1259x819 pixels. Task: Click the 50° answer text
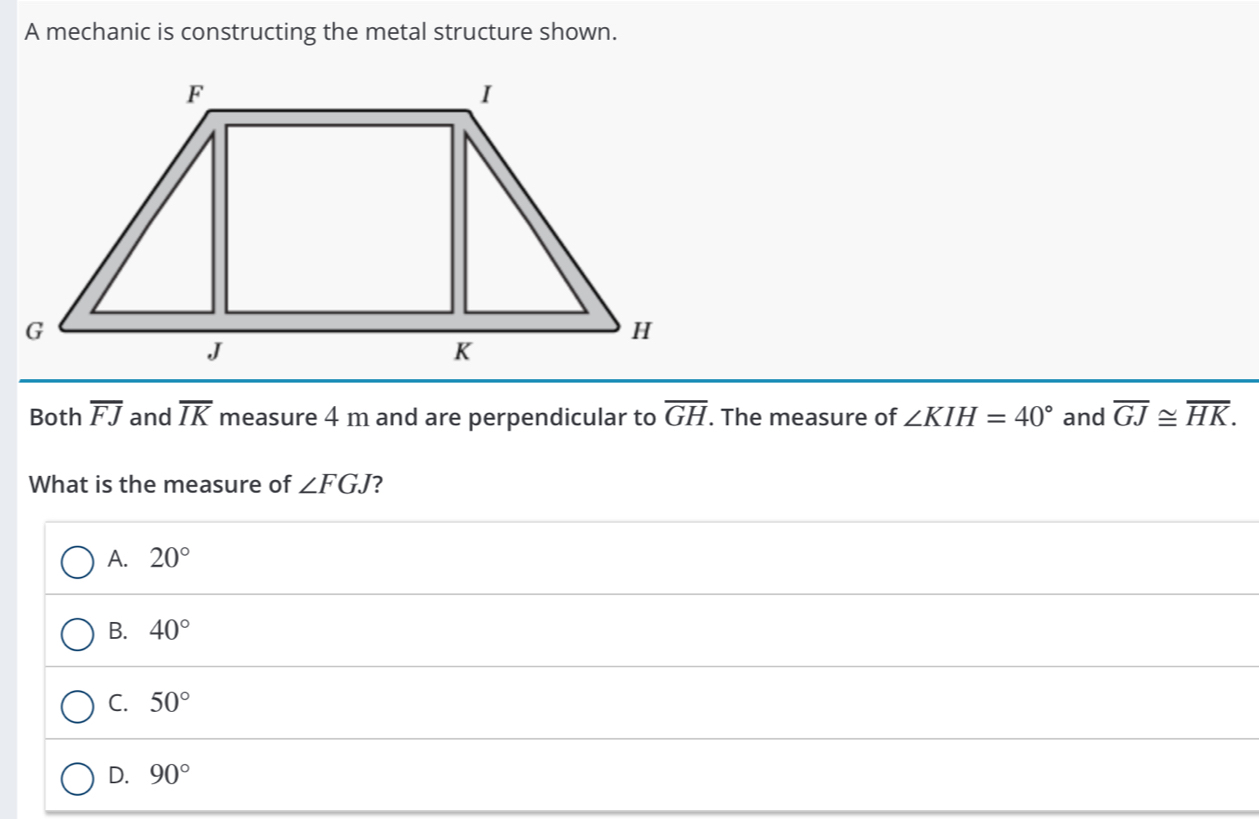169,703
